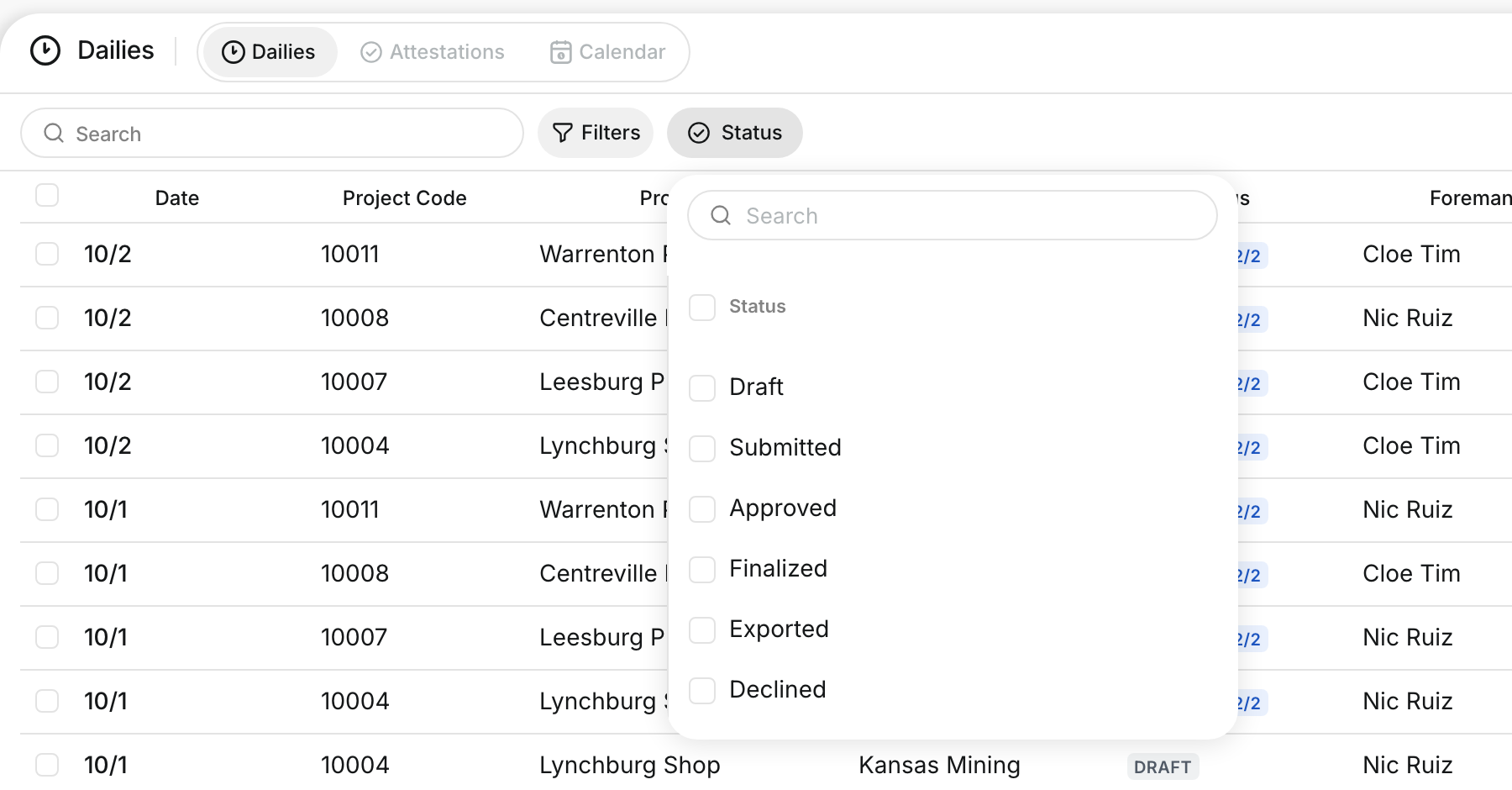
Task: Select the 10/2 row with code 10011
Action: click(47, 254)
